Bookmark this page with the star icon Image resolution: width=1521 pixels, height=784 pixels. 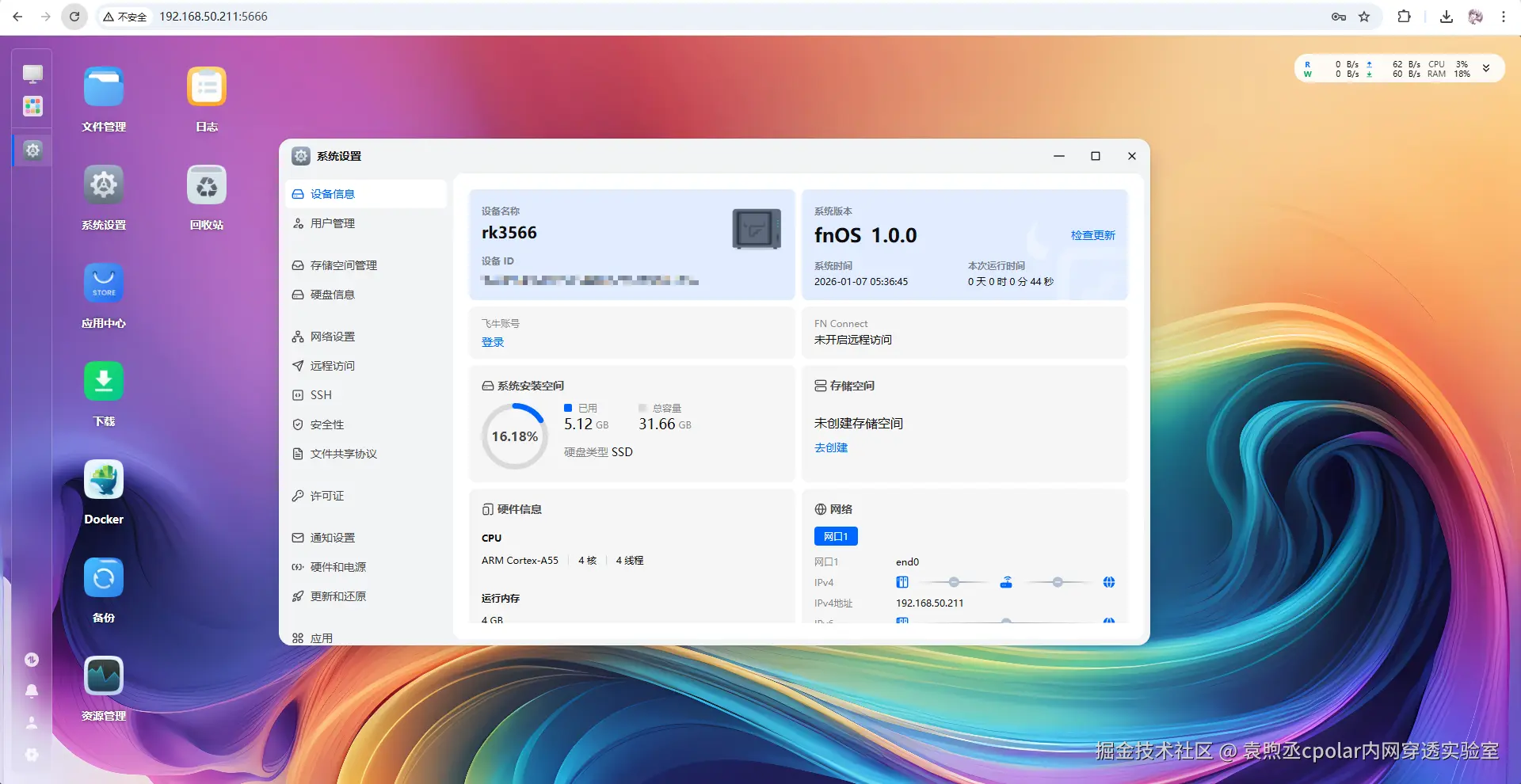pos(1364,17)
